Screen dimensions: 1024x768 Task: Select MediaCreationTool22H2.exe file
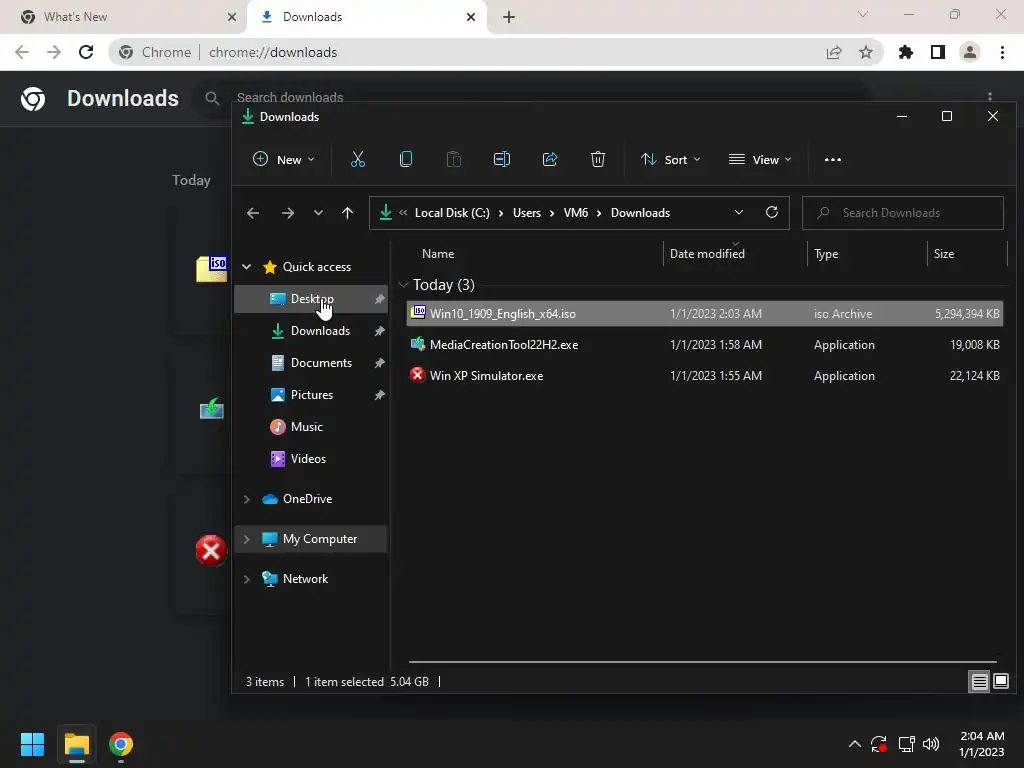pyautogui.click(x=705, y=345)
